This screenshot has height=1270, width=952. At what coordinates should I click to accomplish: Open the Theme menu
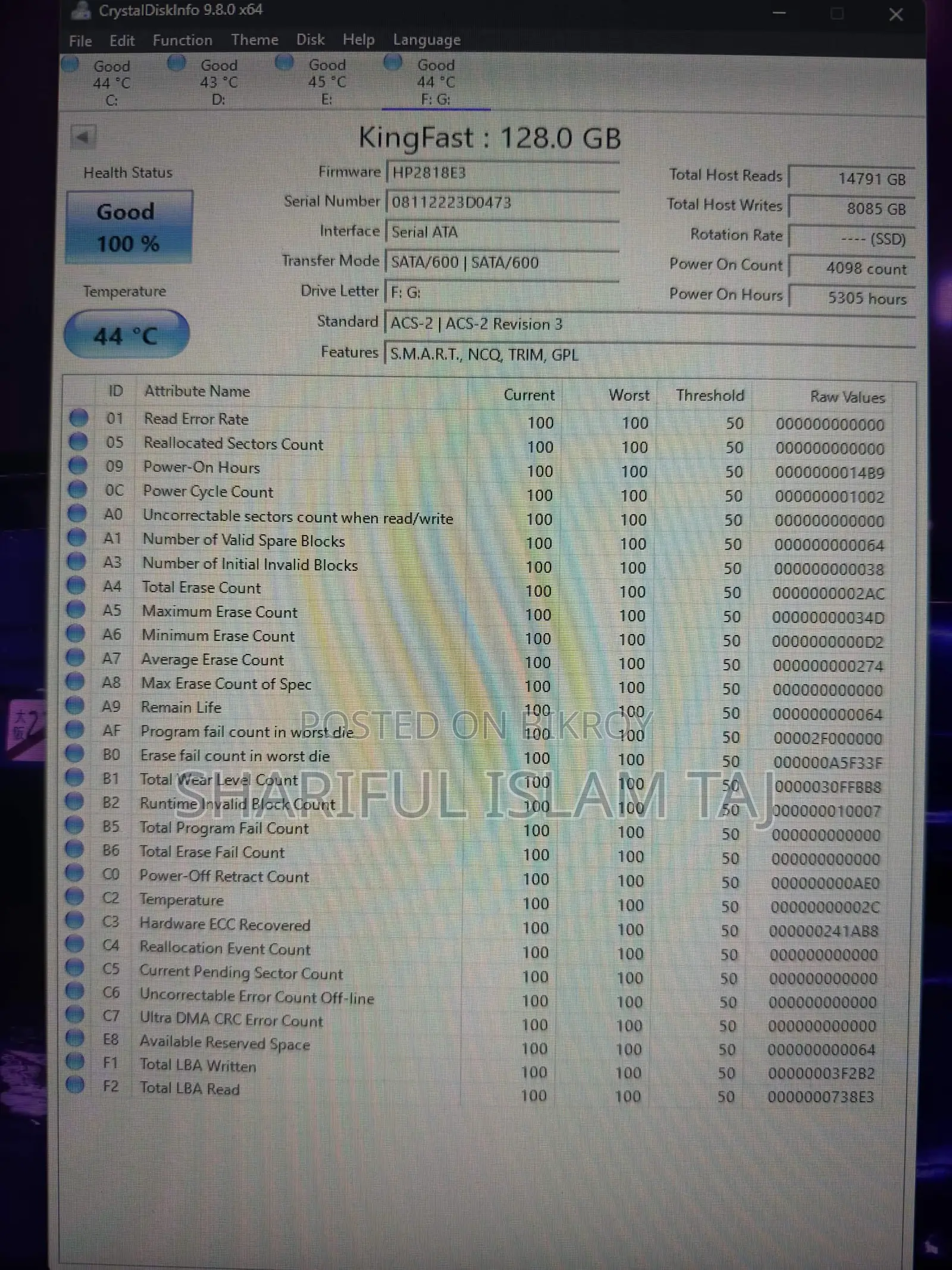(255, 40)
